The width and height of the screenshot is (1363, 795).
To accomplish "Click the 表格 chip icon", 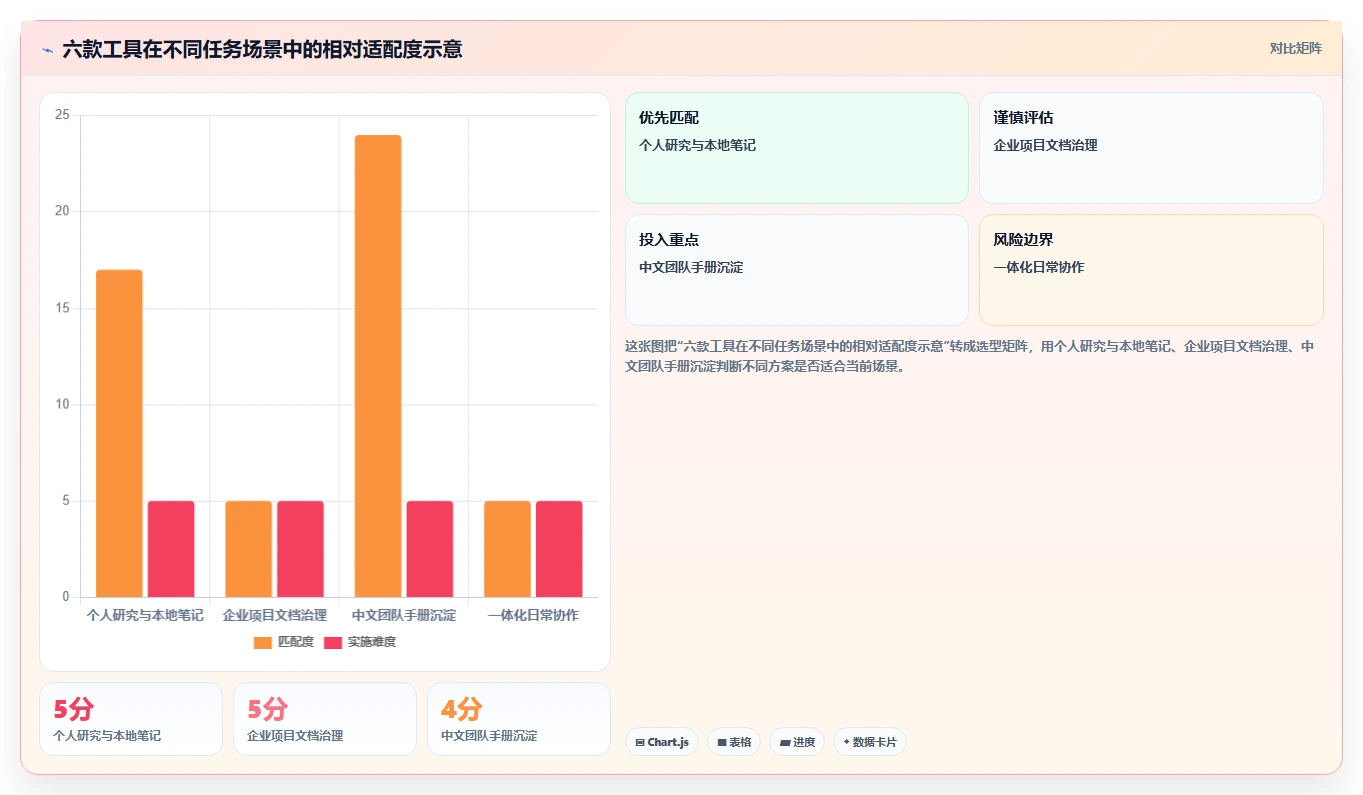I will (722, 743).
